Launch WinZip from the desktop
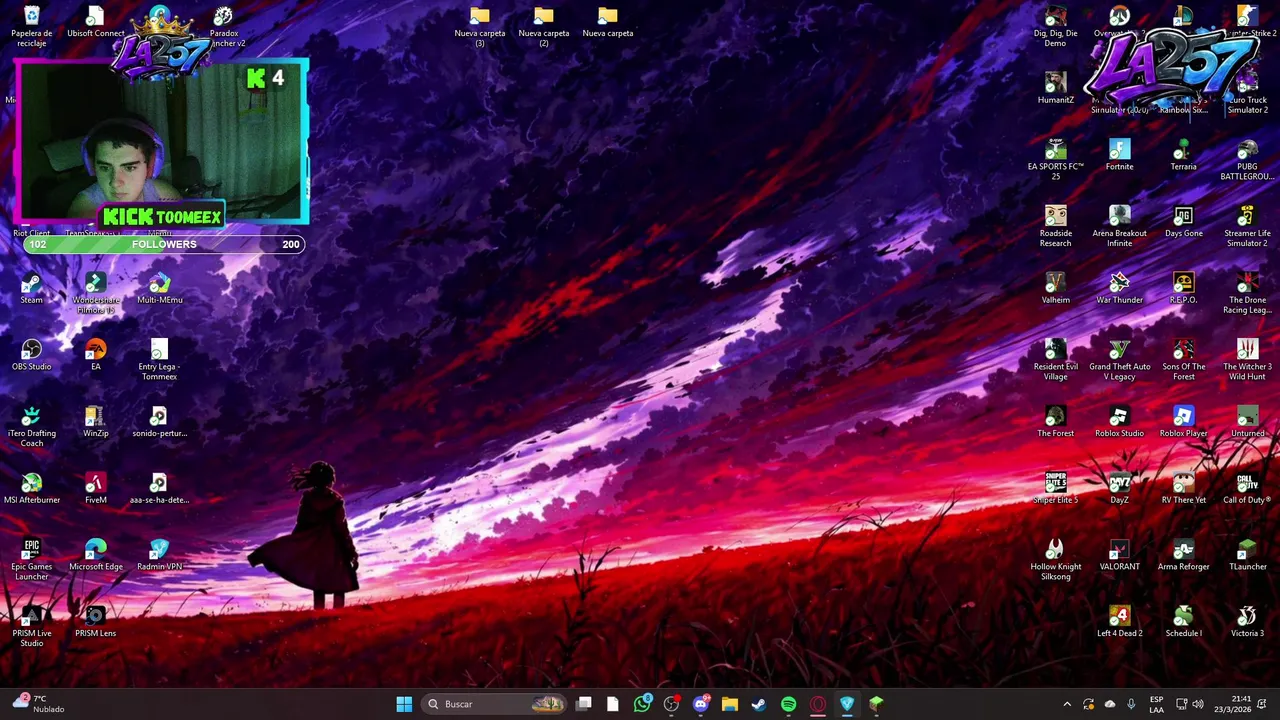The width and height of the screenshot is (1280, 720). pos(96,422)
